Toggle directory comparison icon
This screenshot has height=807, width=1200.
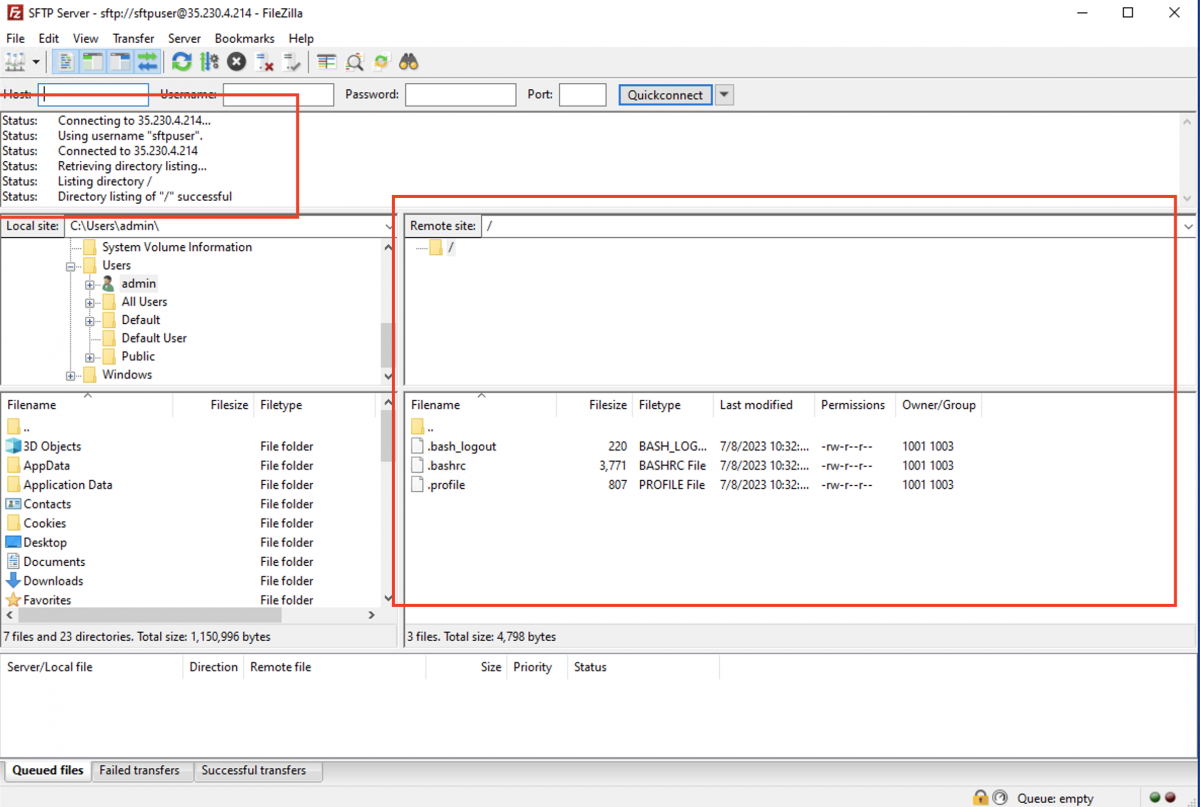click(x=354, y=62)
